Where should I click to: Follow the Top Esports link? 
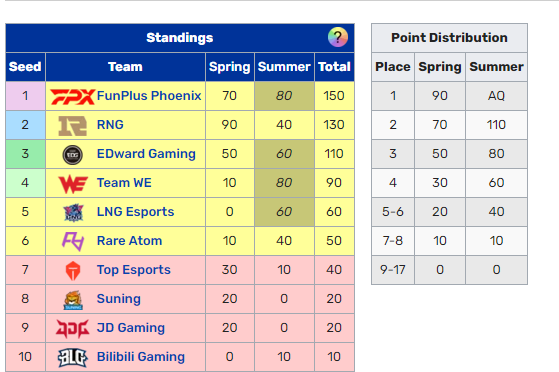pyautogui.click(x=134, y=270)
